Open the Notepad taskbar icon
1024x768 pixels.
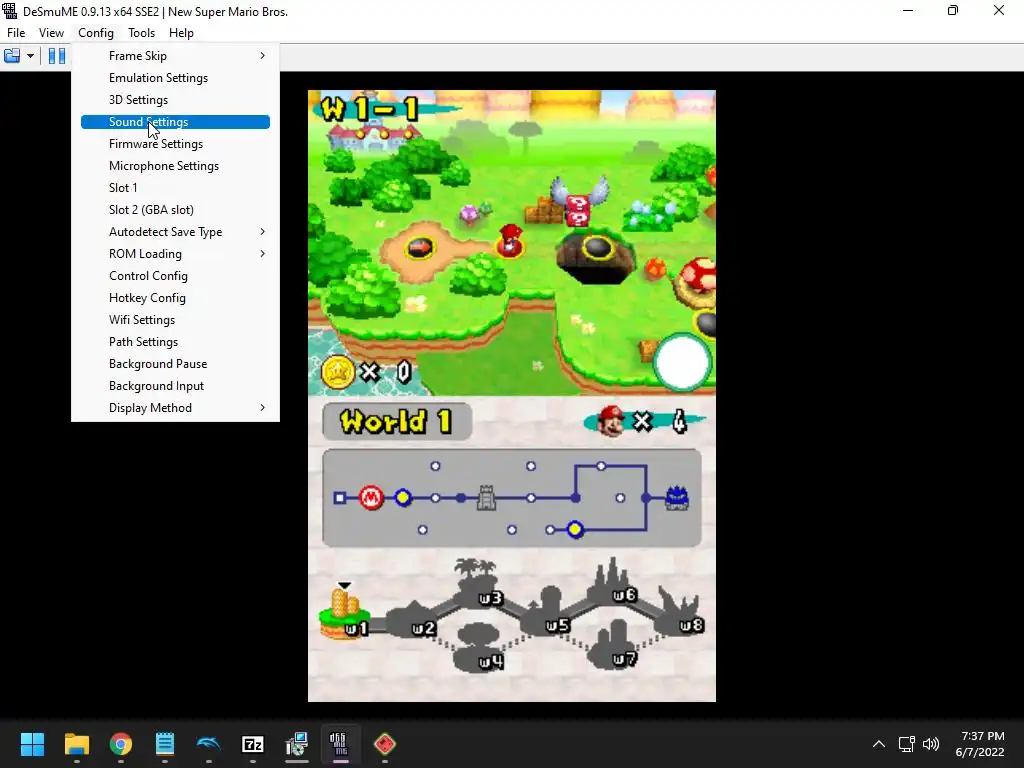pos(165,744)
